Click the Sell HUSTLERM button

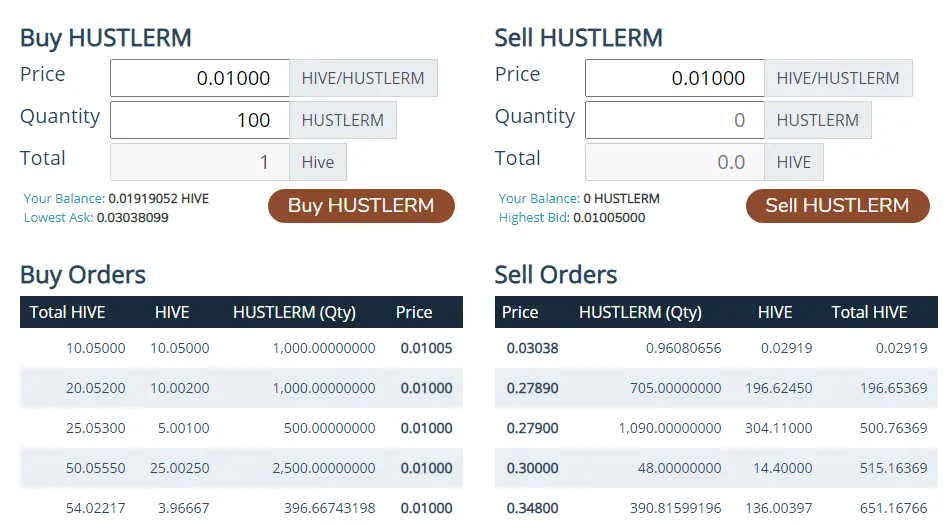(837, 206)
